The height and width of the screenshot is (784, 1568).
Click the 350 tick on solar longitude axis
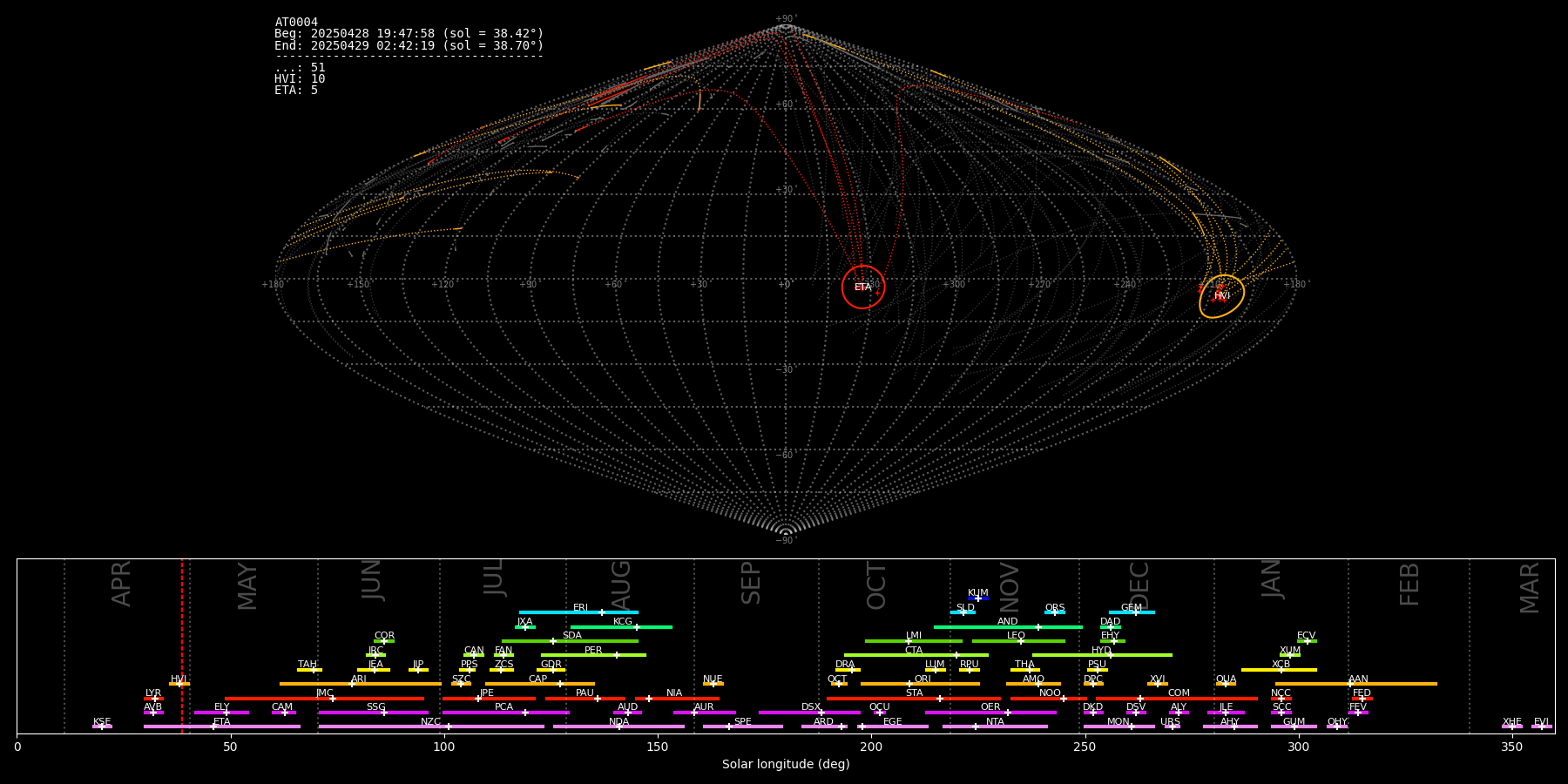(x=1511, y=747)
